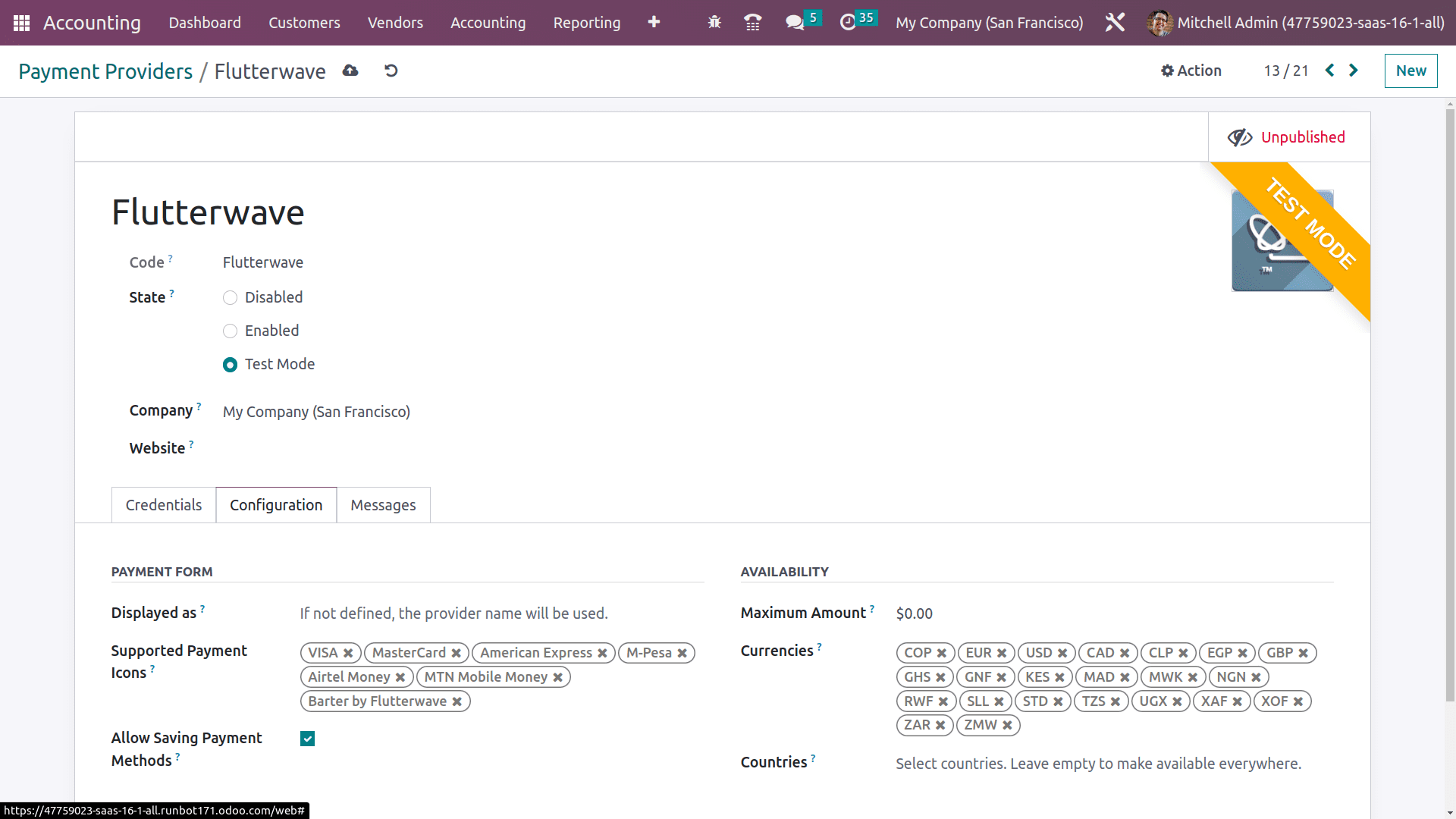Toggle Allow Saving Payment Methods checkbox
Image resolution: width=1456 pixels, height=819 pixels.
click(x=307, y=738)
